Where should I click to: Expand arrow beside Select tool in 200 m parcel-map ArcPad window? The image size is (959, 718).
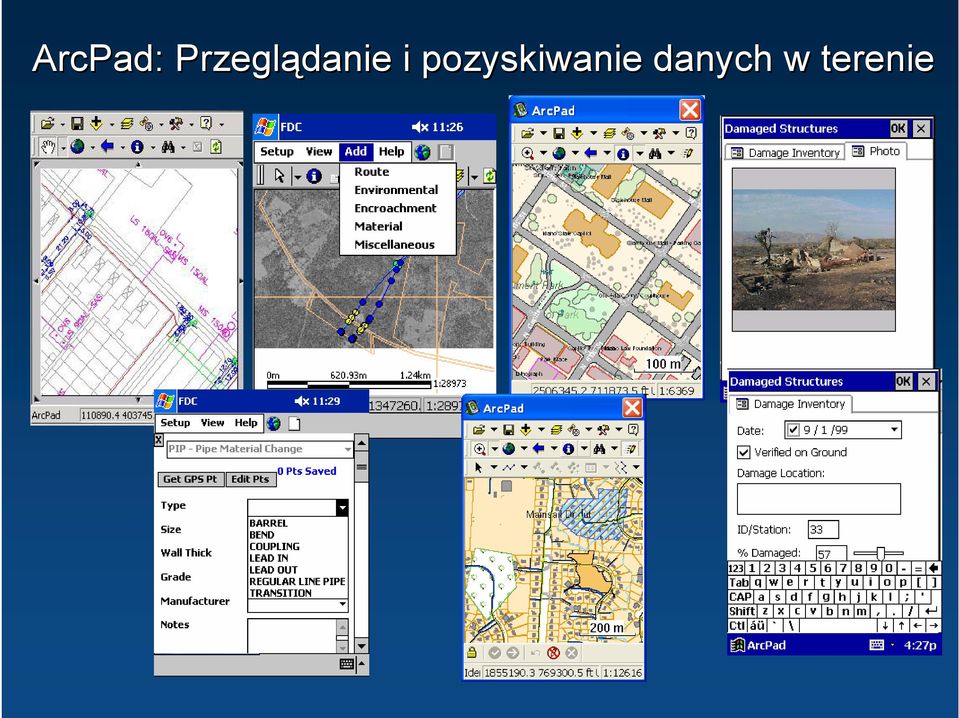pos(494,468)
